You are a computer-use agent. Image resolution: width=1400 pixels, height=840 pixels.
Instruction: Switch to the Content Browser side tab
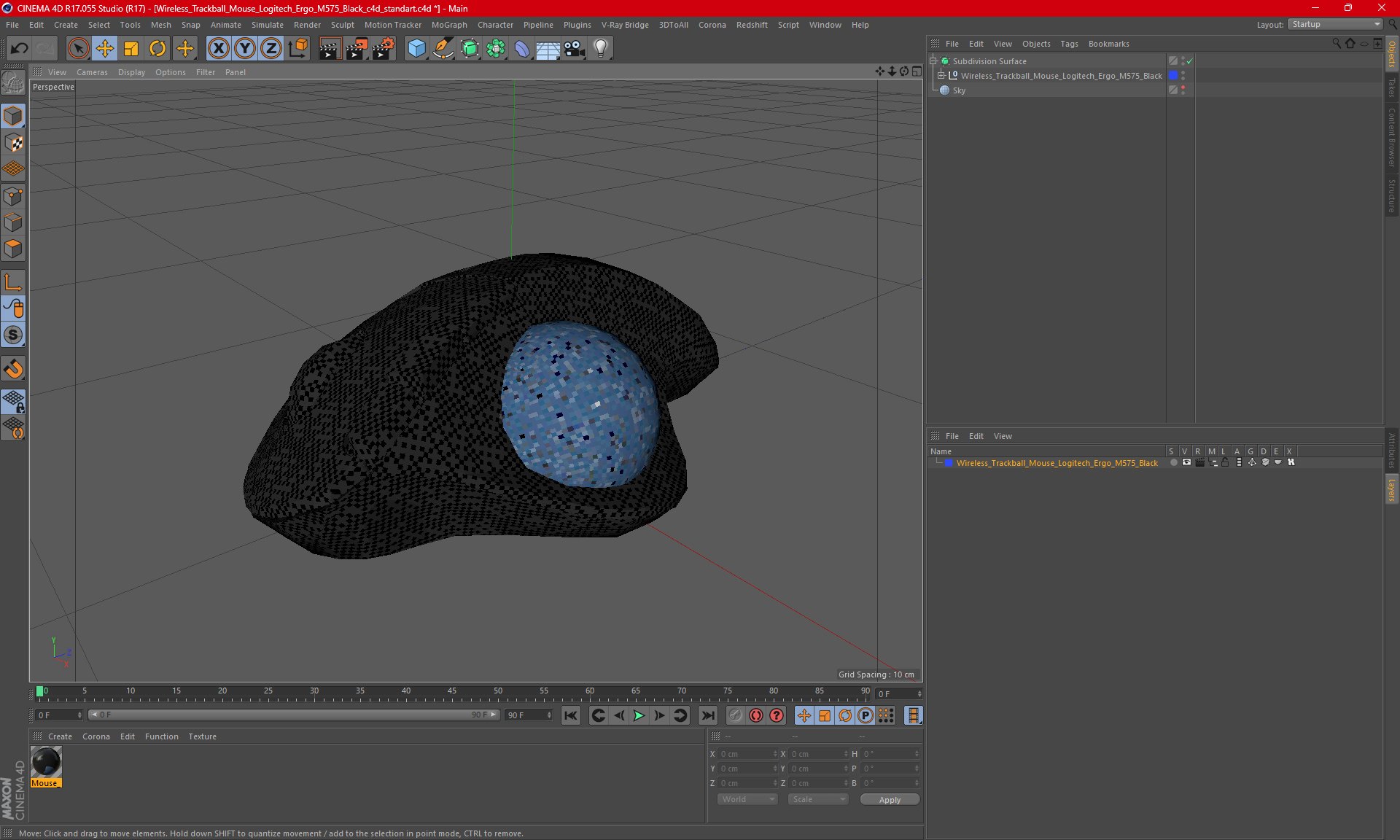1391,137
